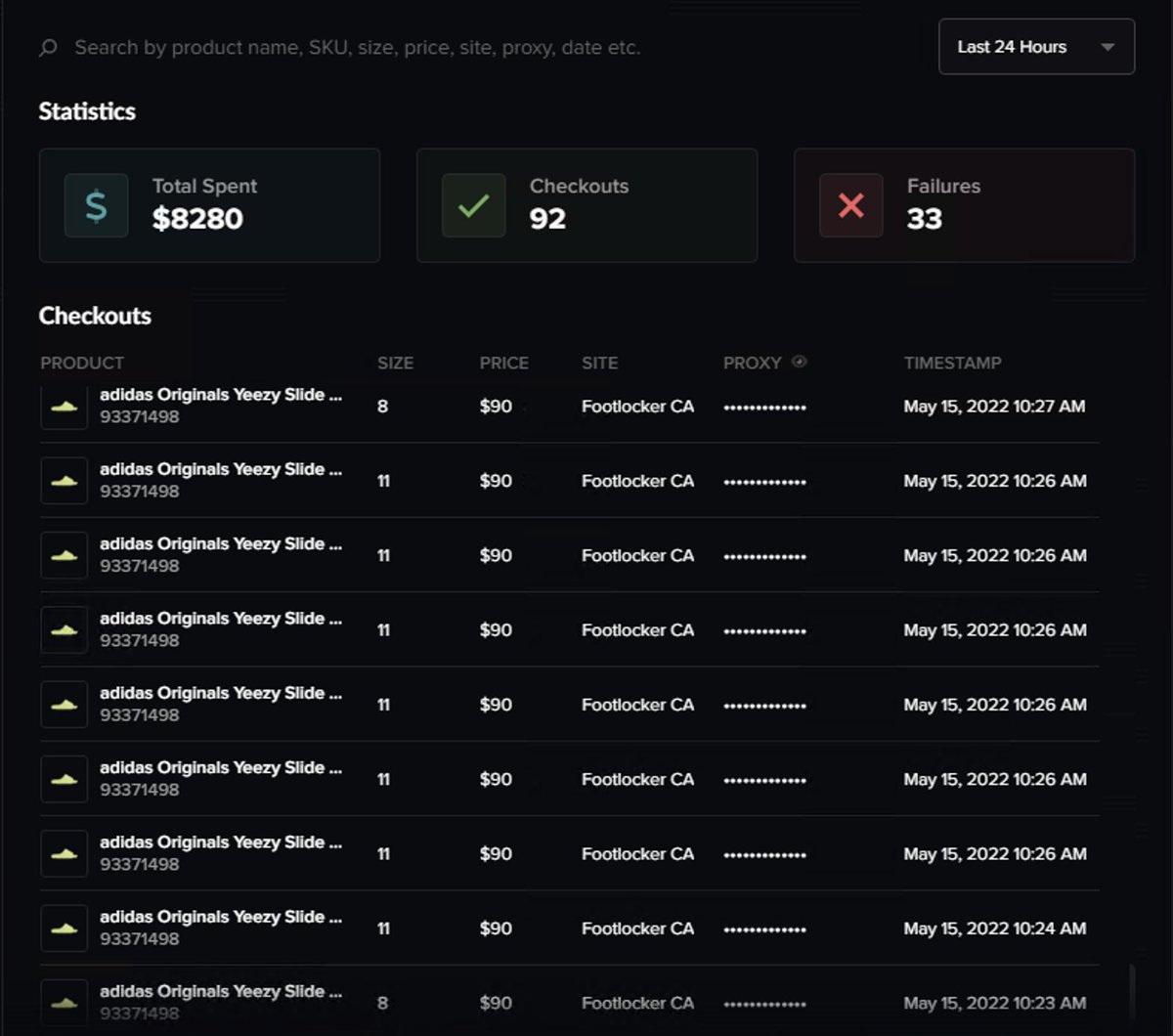Open the slide thumbnail in the 10:27 AM row
The image size is (1173, 1036).
coord(65,407)
